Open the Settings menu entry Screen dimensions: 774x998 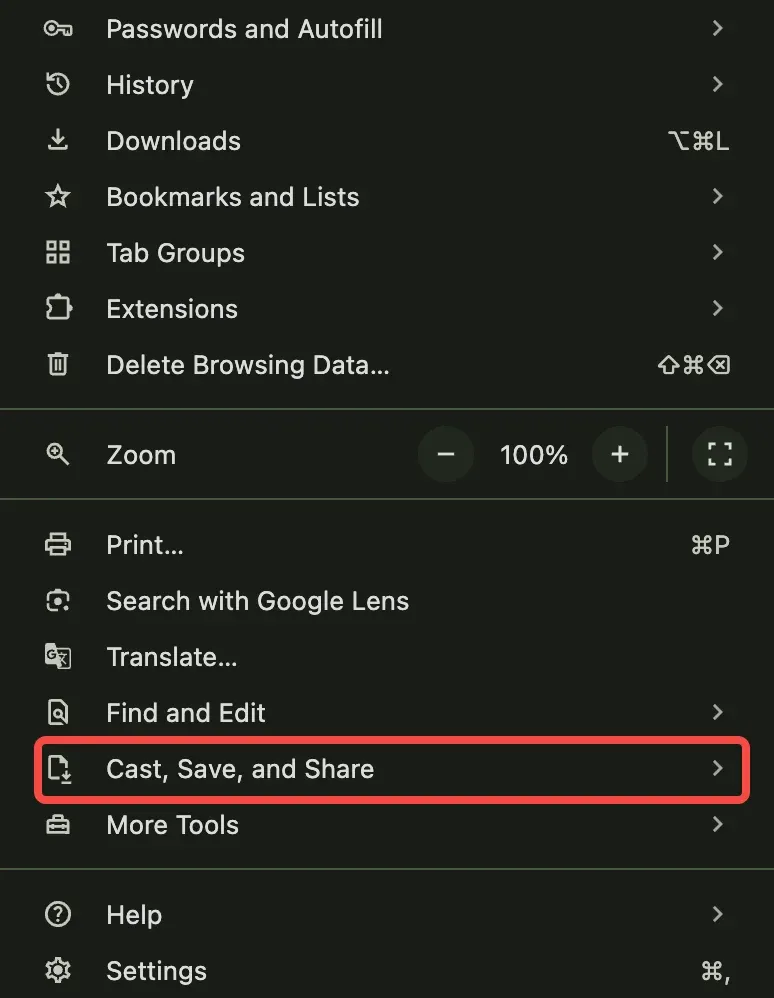tap(387, 971)
